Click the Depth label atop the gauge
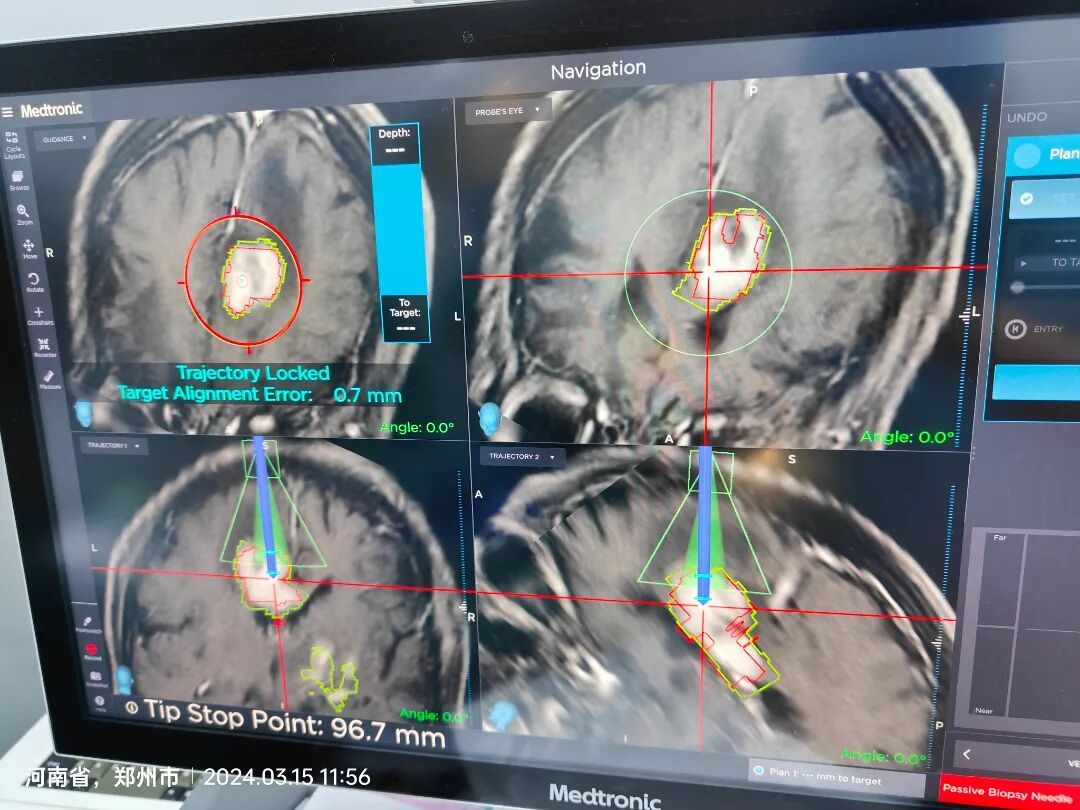This screenshot has width=1080, height=810. pos(394,133)
